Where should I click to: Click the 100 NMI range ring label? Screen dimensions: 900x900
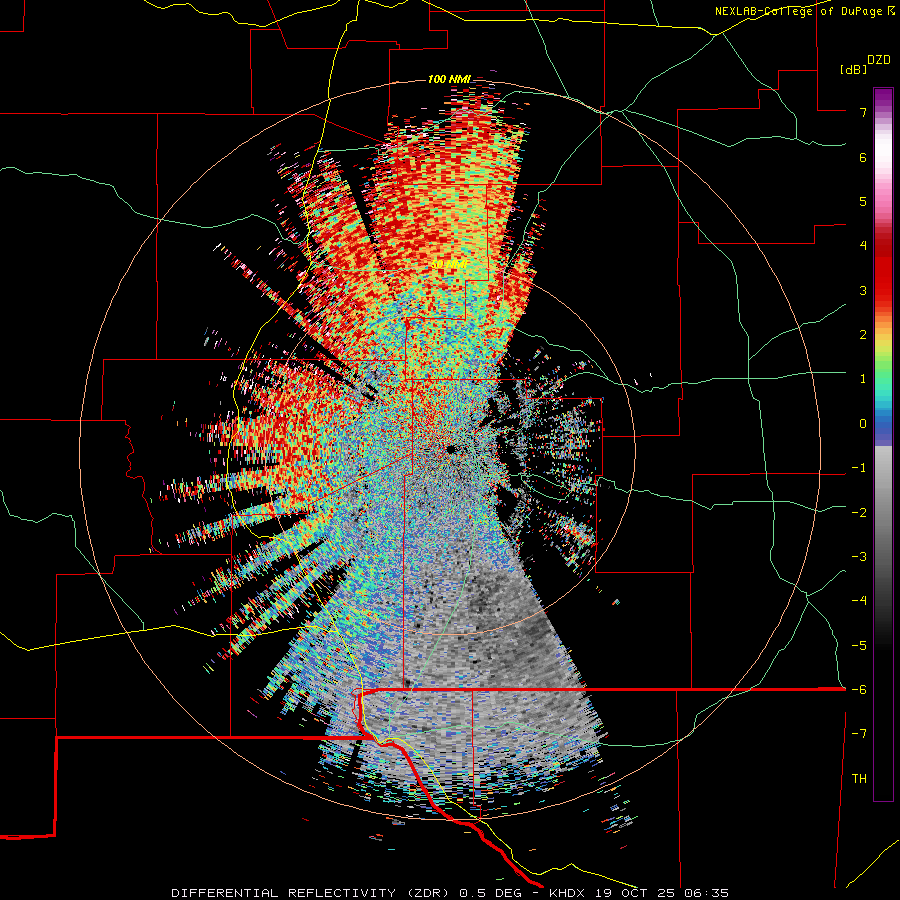tap(449, 79)
